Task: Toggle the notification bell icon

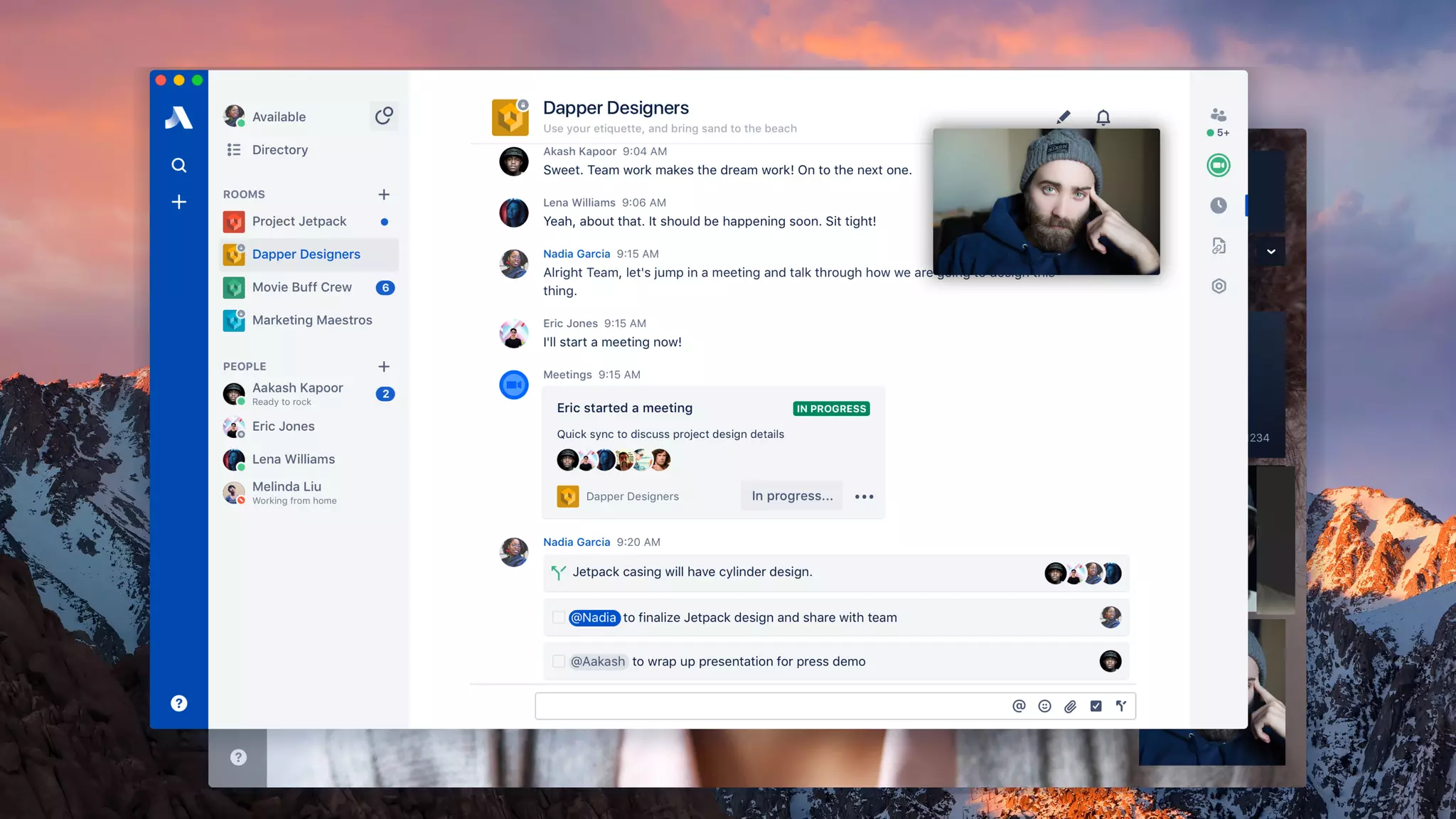Action: [x=1103, y=117]
